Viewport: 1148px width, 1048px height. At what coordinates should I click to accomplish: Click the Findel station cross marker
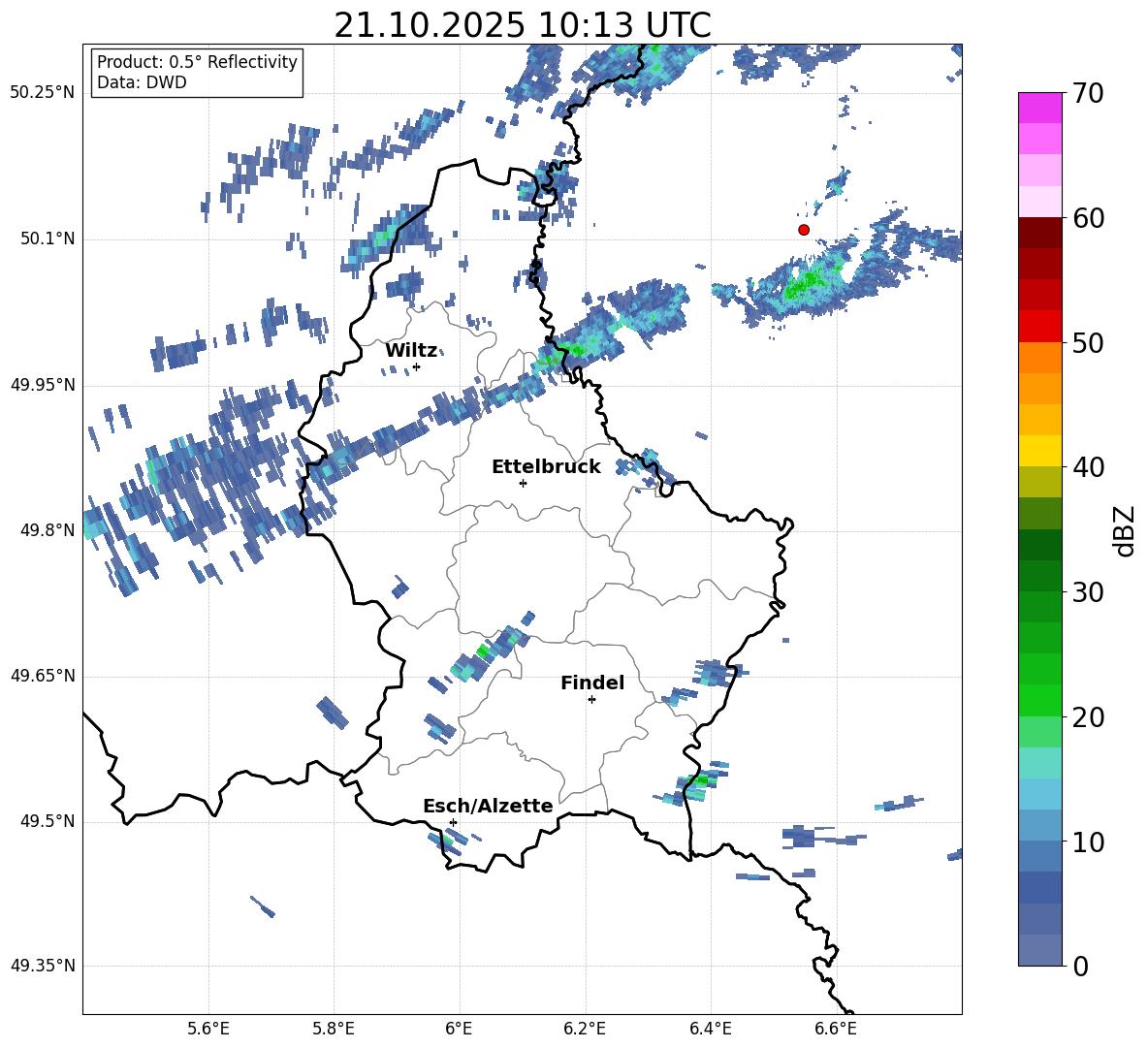click(591, 700)
